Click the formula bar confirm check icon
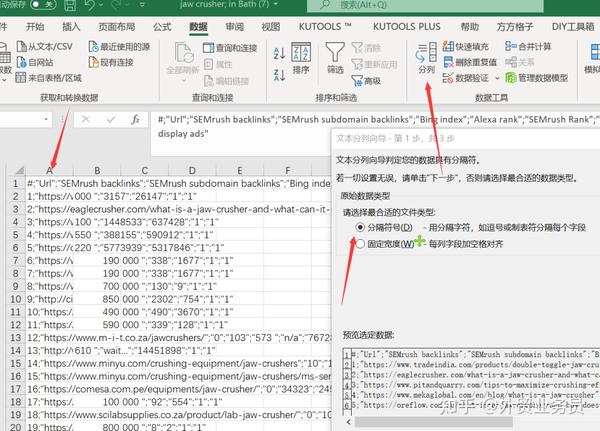 (111, 119)
